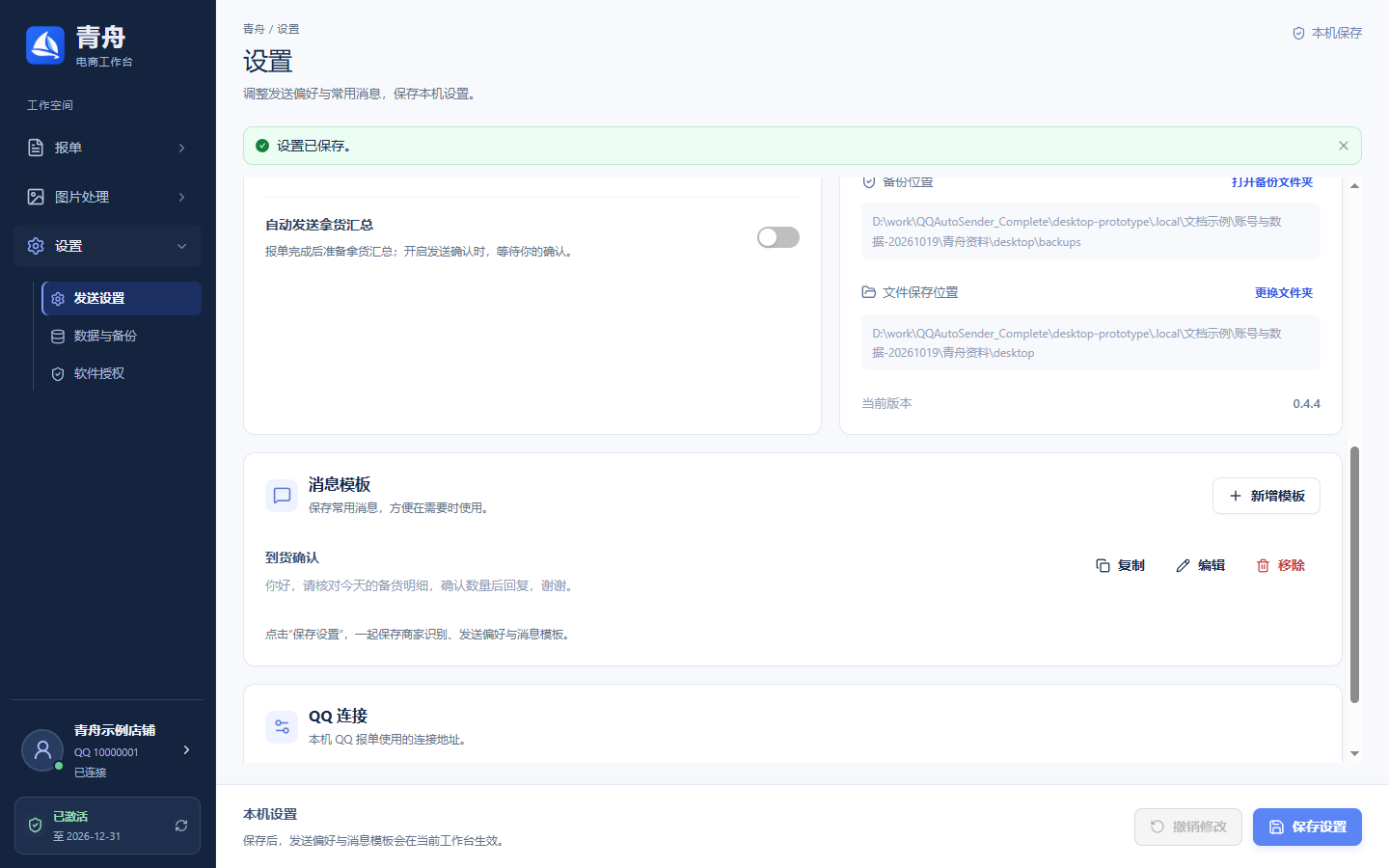
Task: Click 更换文件夹 link
Action: [1284, 293]
